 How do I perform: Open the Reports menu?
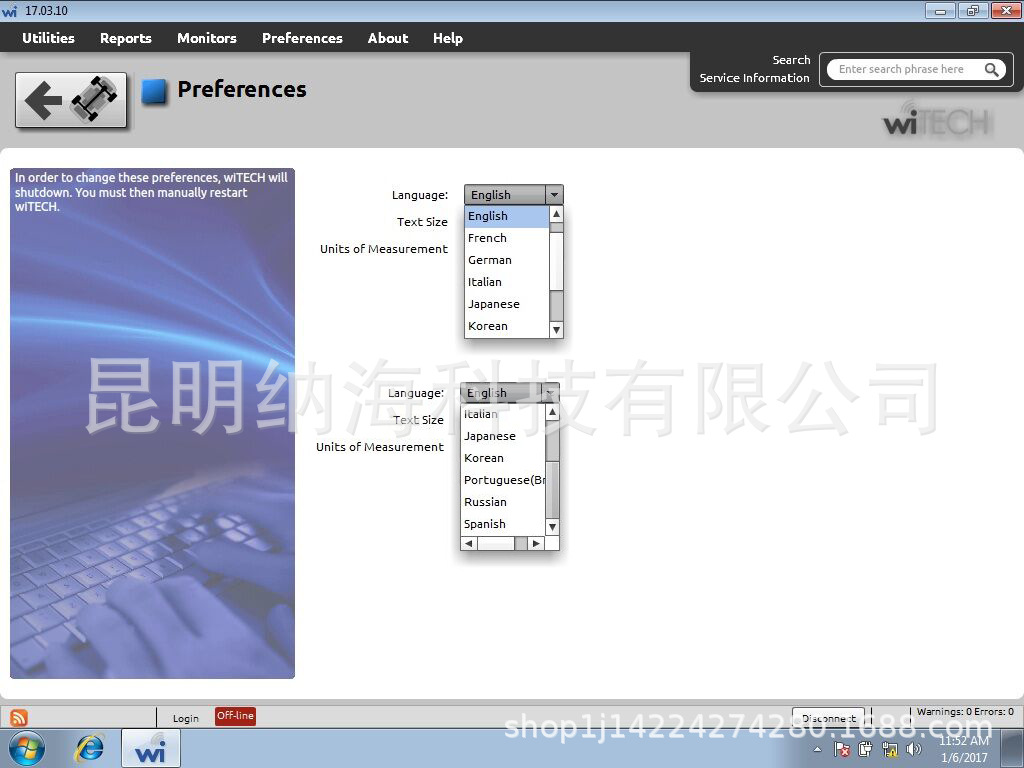[x=125, y=38]
